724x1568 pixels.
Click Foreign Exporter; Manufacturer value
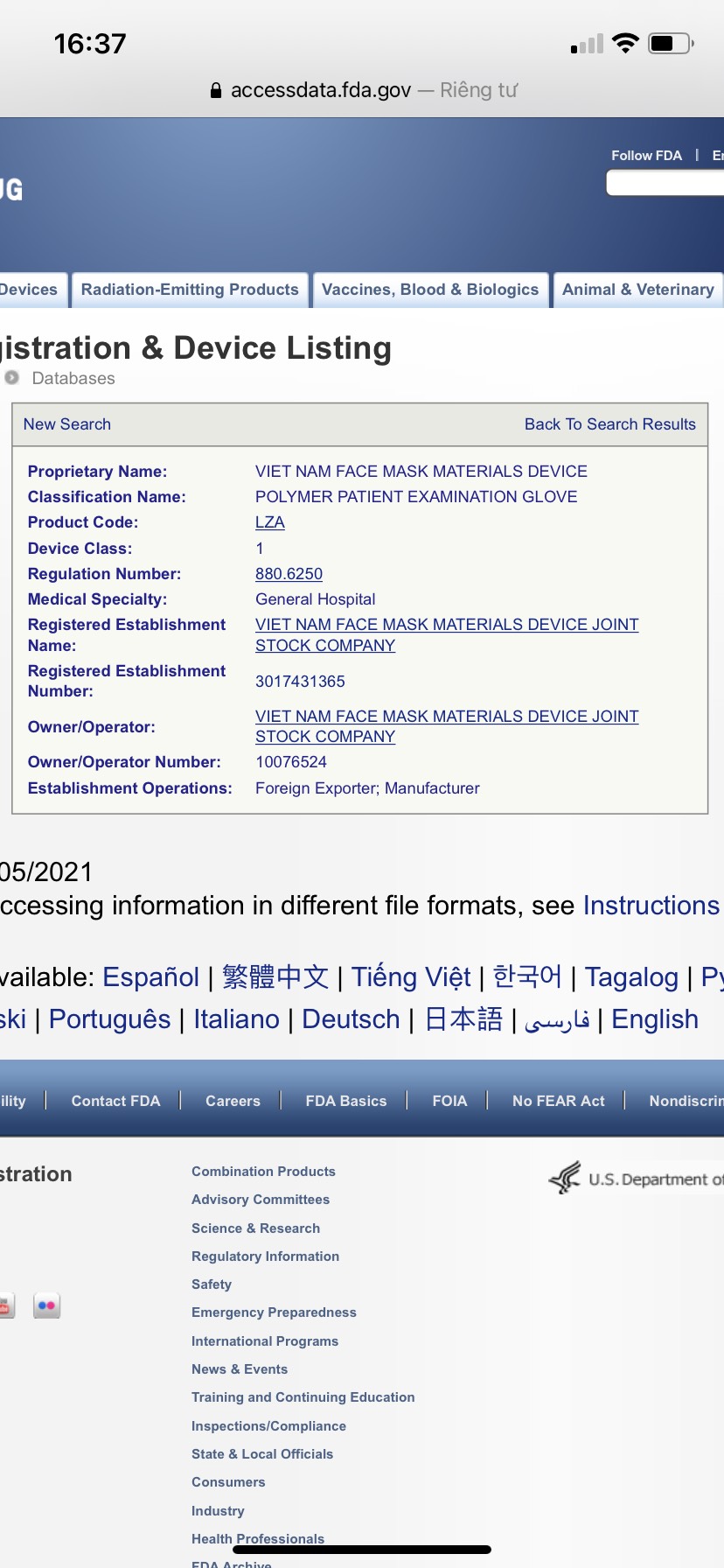click(367, 788)
